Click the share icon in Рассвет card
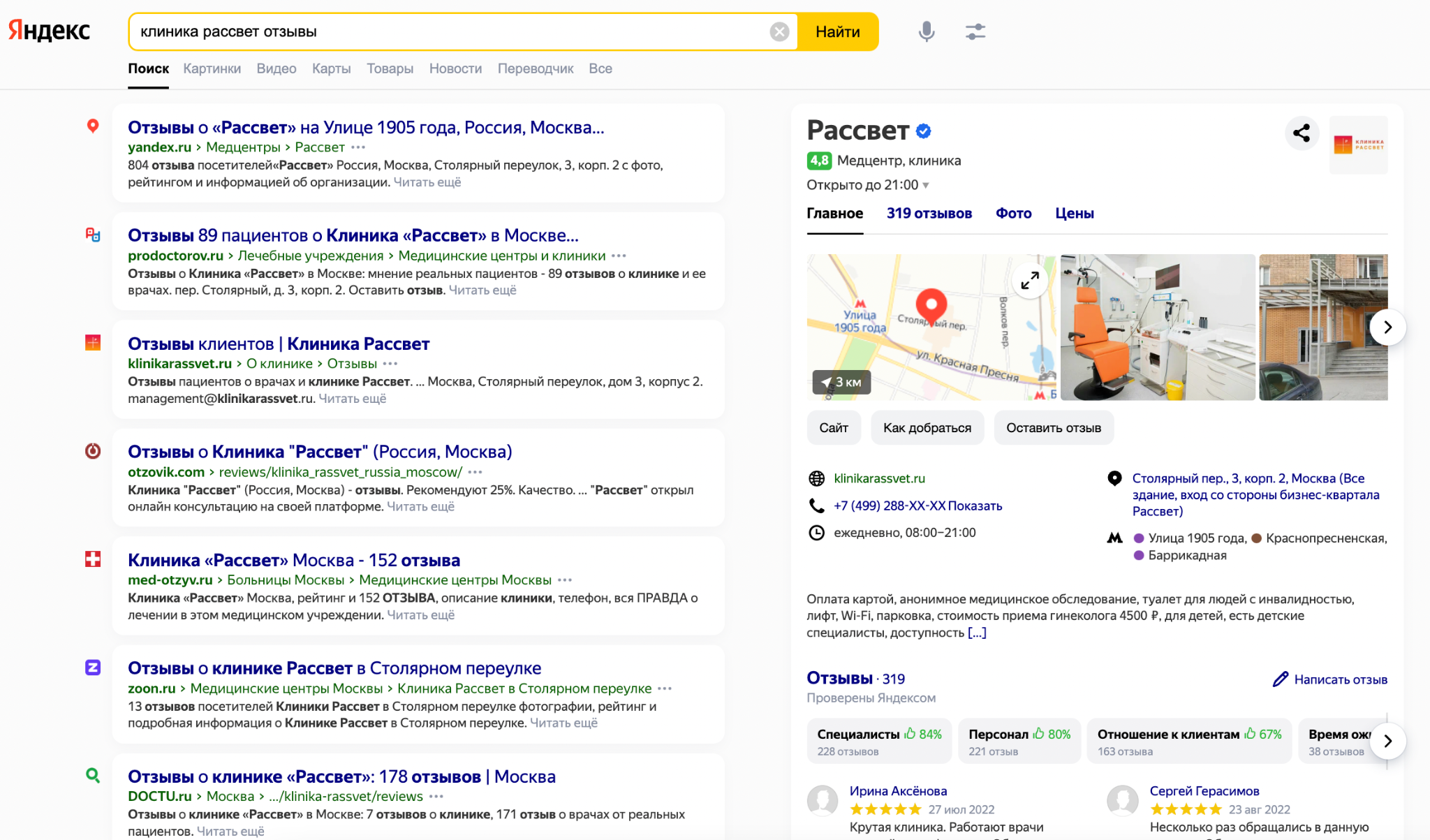The image size is (1430, 840). point(1301,133)
